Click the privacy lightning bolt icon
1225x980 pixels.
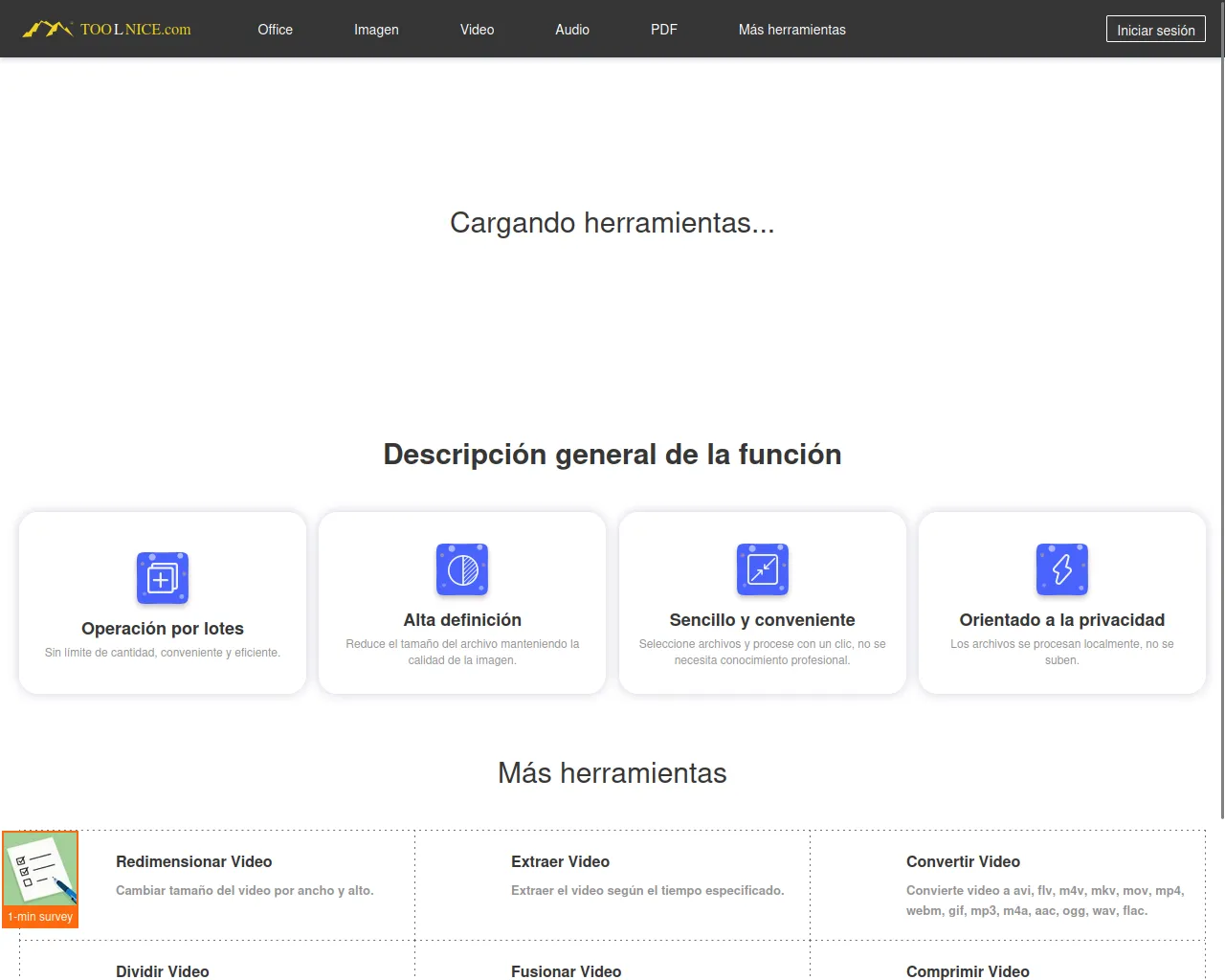(x=1061, y=569)
